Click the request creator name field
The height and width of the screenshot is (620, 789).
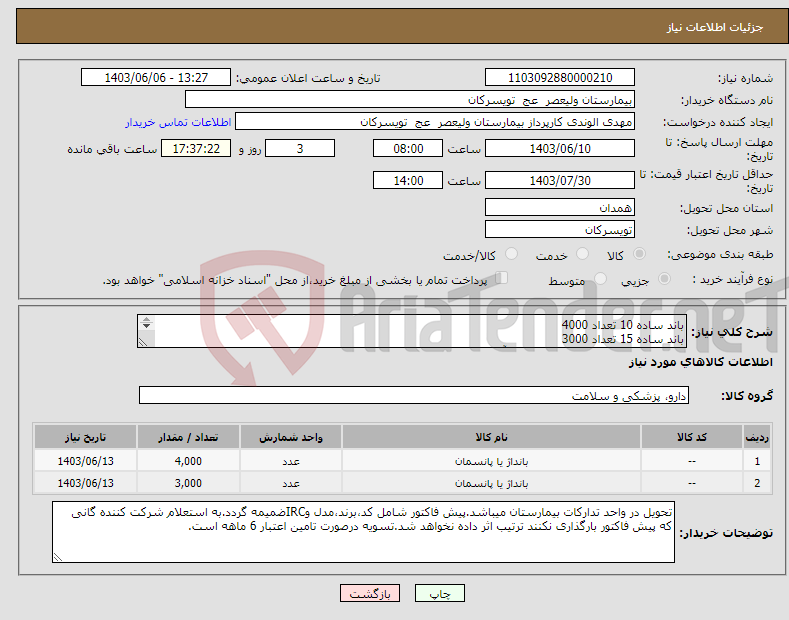pyautogui.click(x=435, y=122)
